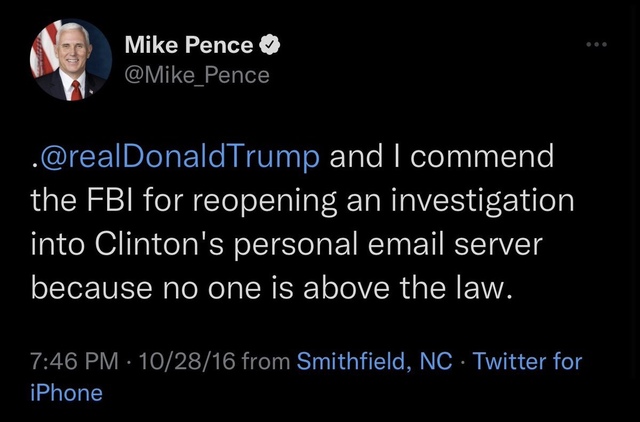Open the Smithfield, NC location link
640x422 pixels.
click(x=374, y=361)
